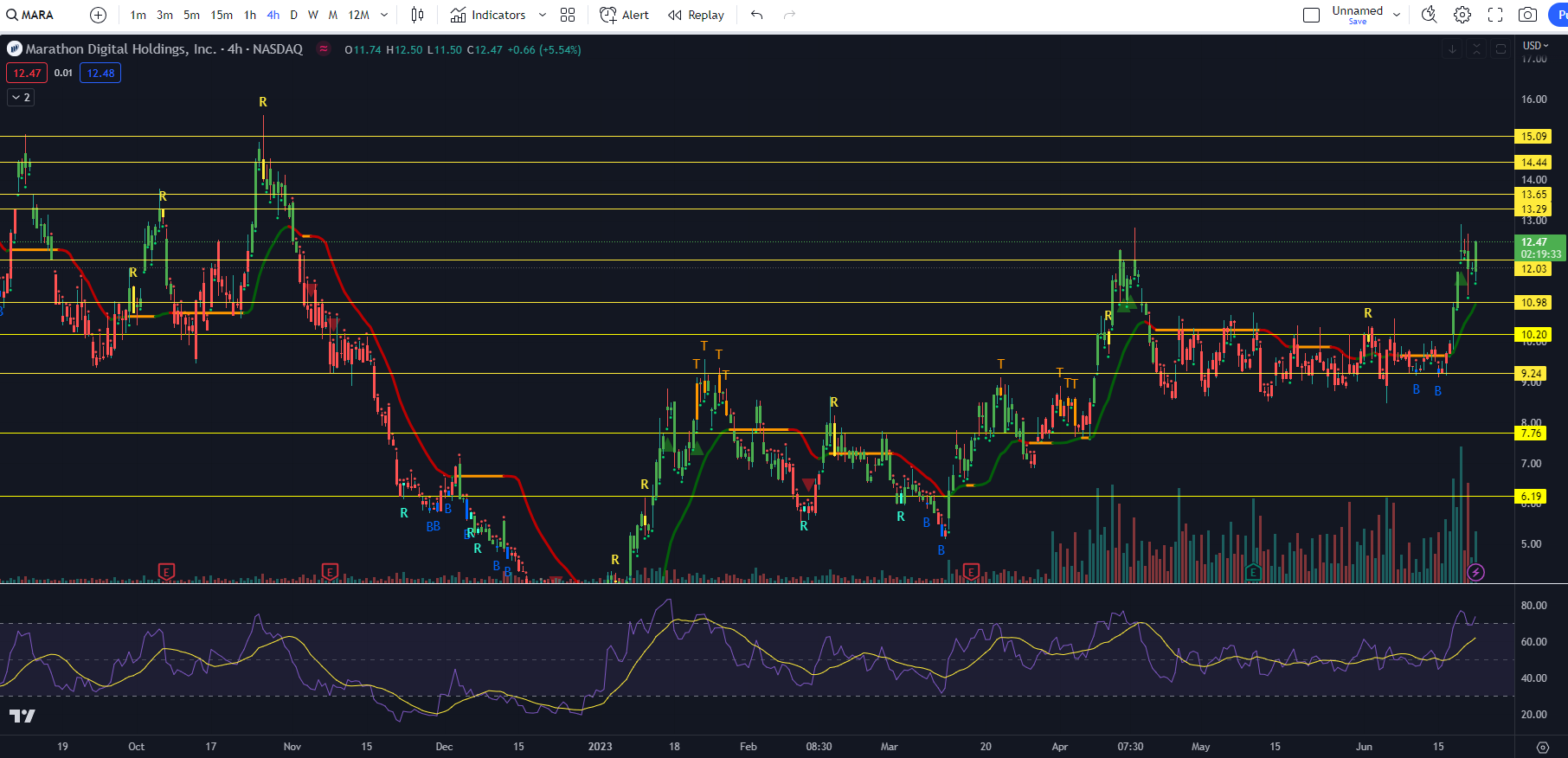Open layout setup square icon
This screenshot has width=1568, height=758.
[x=1311, y=15]
